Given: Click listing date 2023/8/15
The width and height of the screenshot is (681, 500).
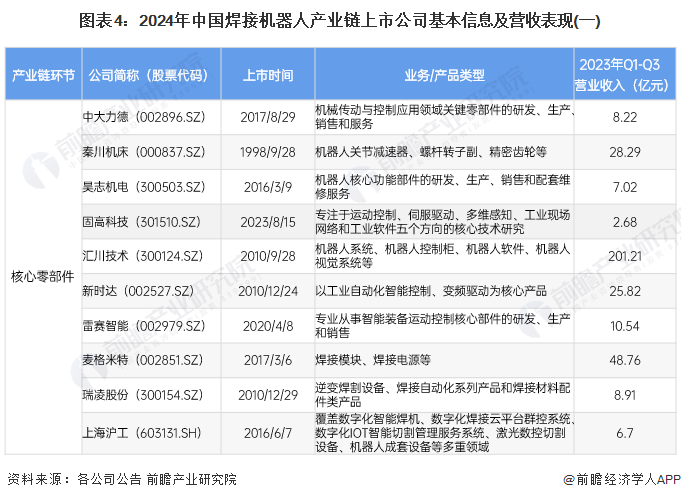Looking at the screenshot, I should (x=268, y=222).
